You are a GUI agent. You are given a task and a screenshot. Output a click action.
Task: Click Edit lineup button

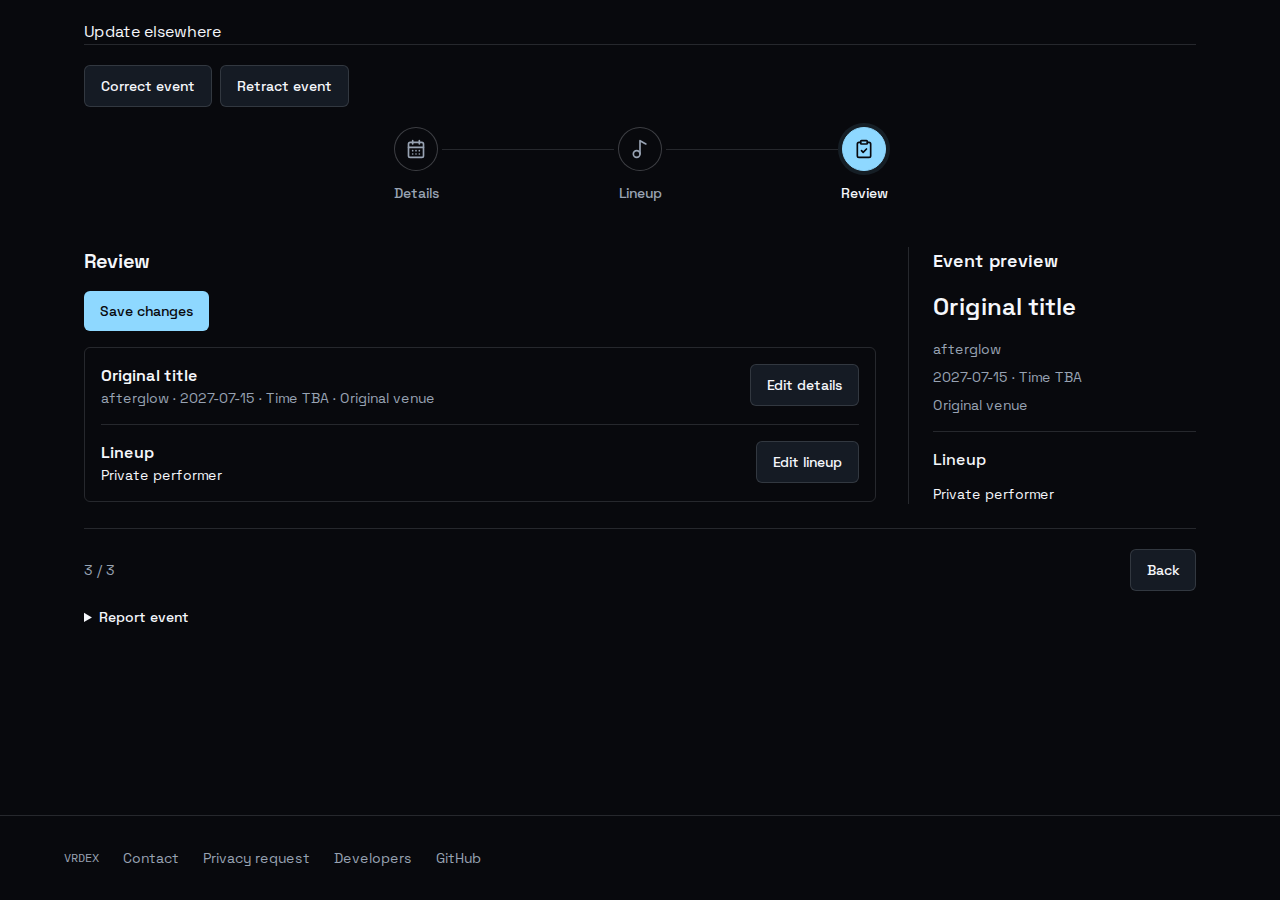(x=807, y=462)
